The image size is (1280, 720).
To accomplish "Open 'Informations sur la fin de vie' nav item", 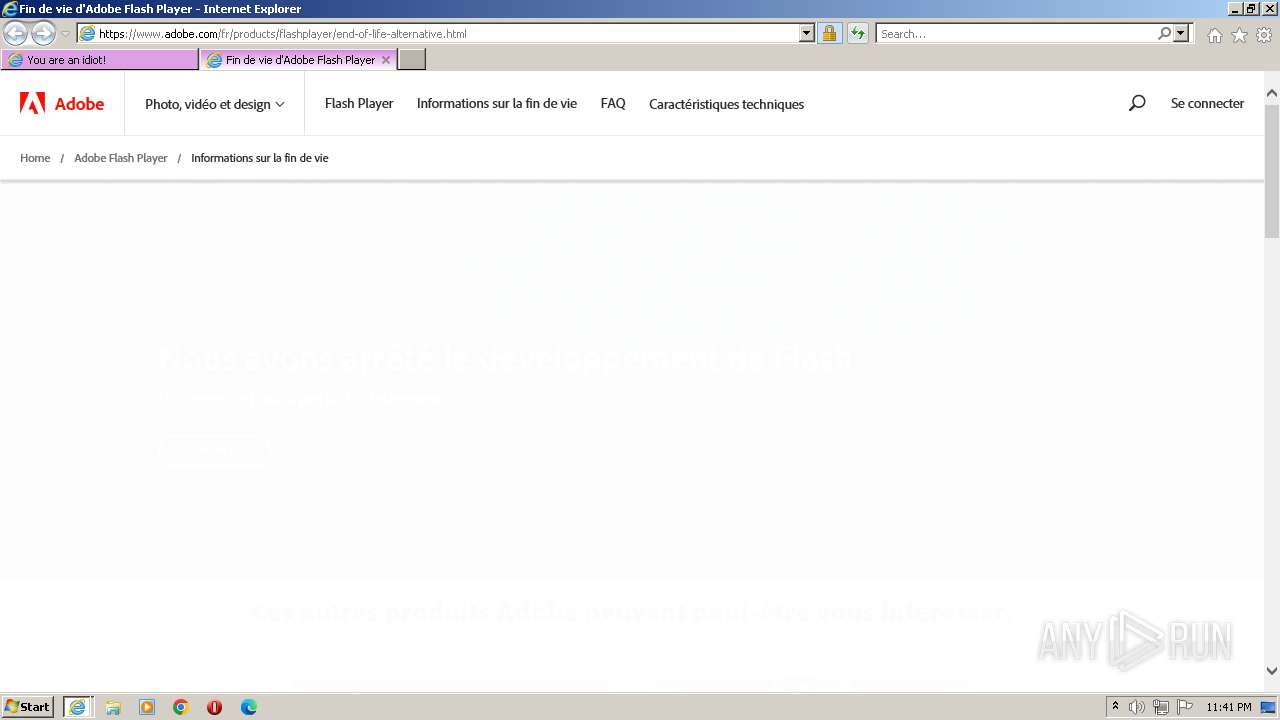I will (497, 103).
